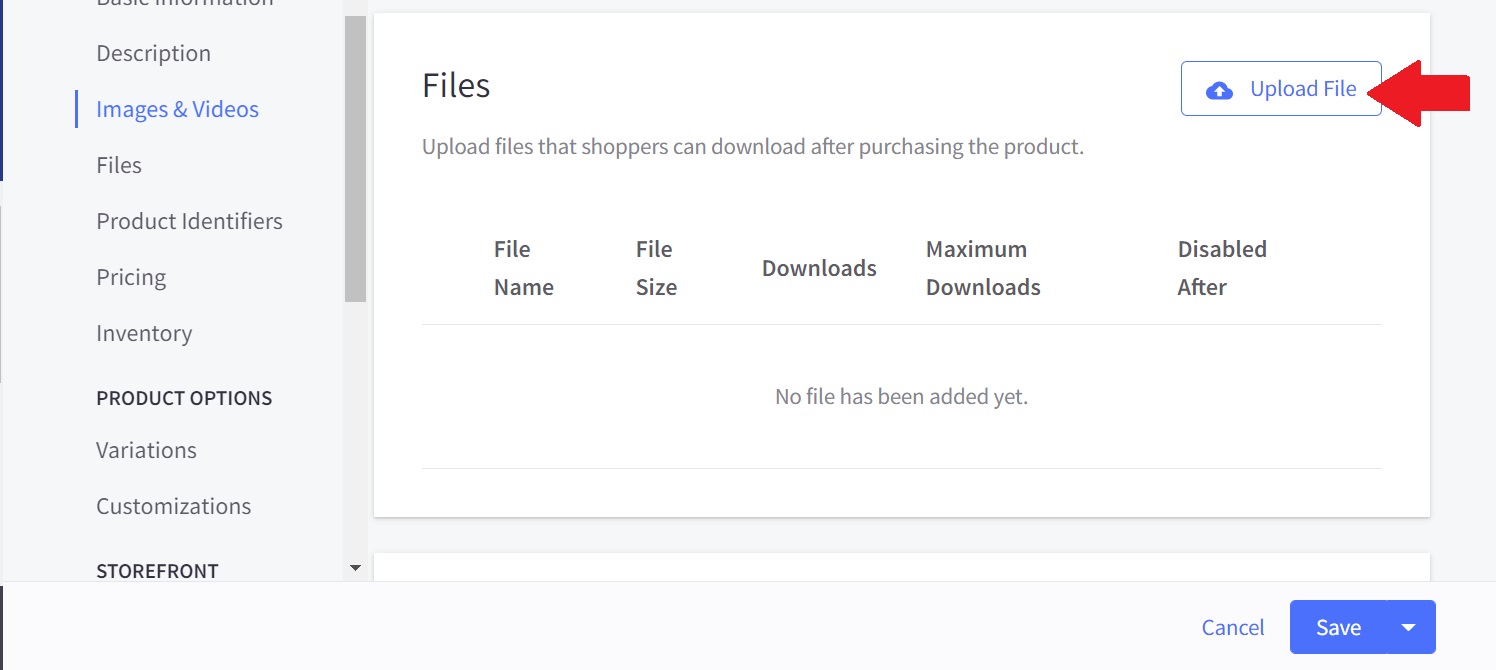Click the File Size column header
This screenshot has width=1496, height=670.
[x=656, y=268]
